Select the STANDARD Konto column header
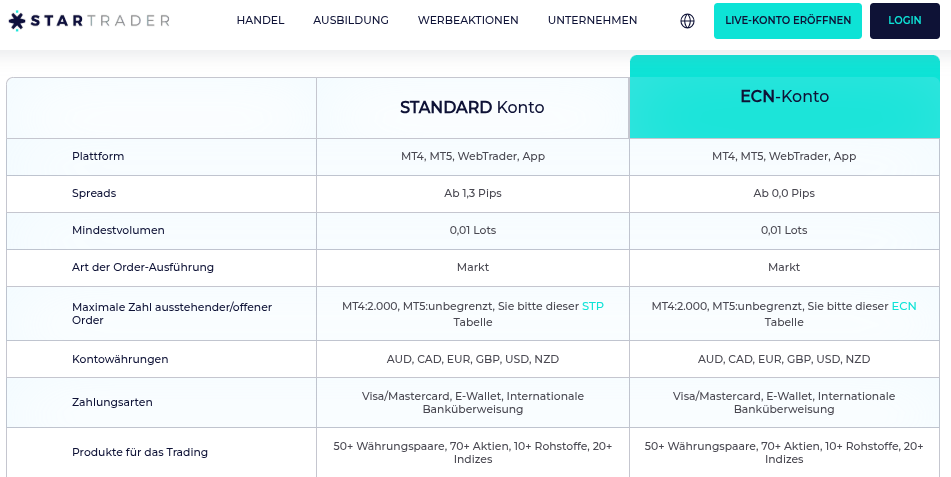 472,107
